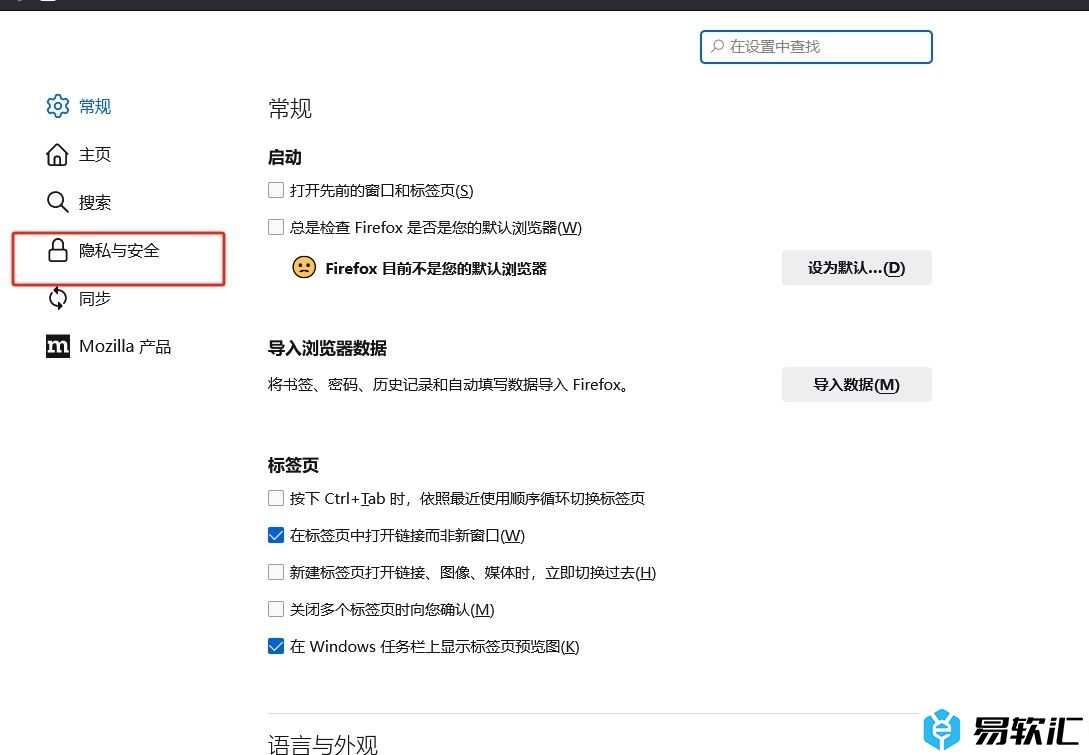
Task: Click the 导入浏览器数据 section heading
Action: pos(327,348)
